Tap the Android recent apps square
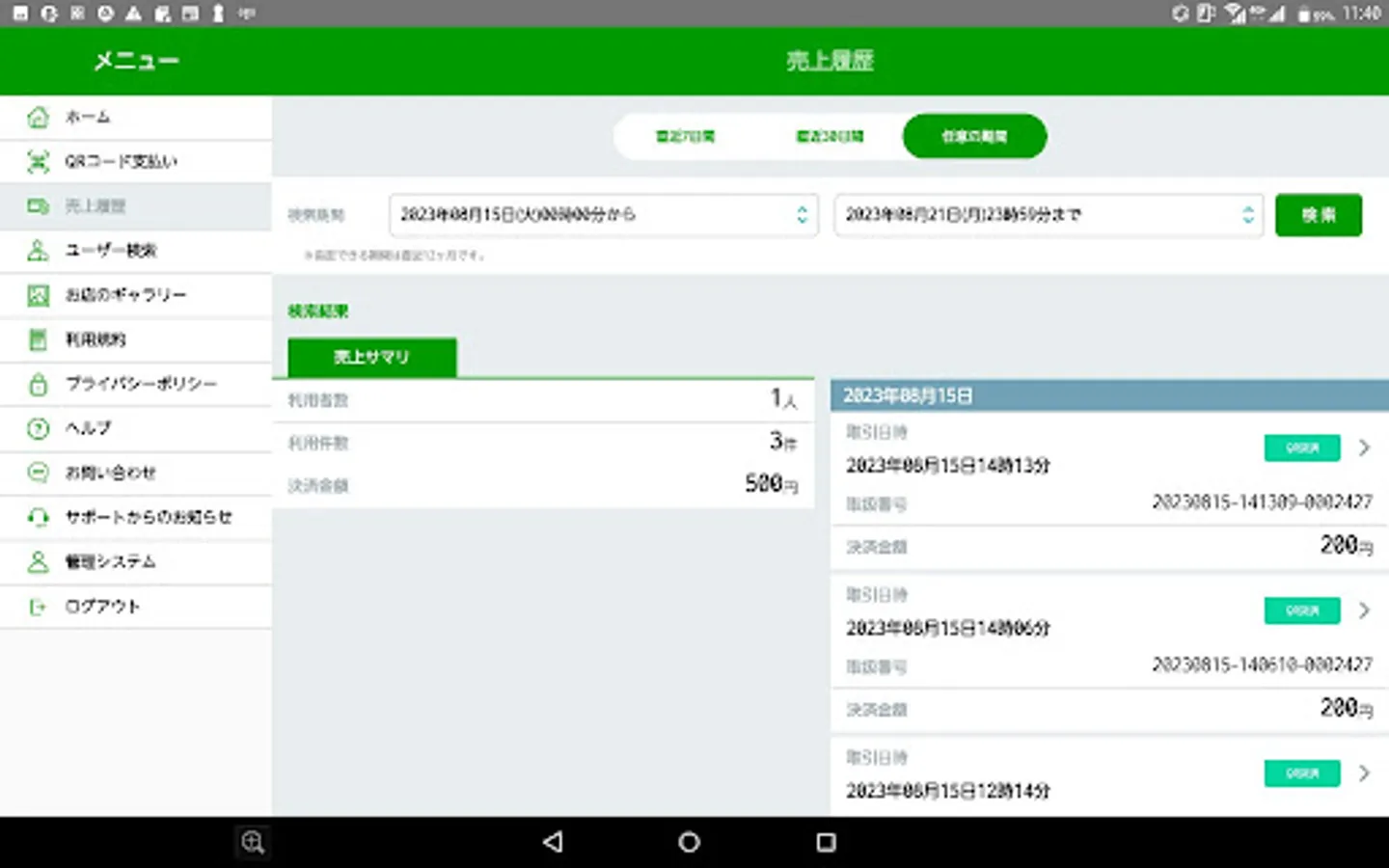This screenshot has width=1389, height=868. 826,842
